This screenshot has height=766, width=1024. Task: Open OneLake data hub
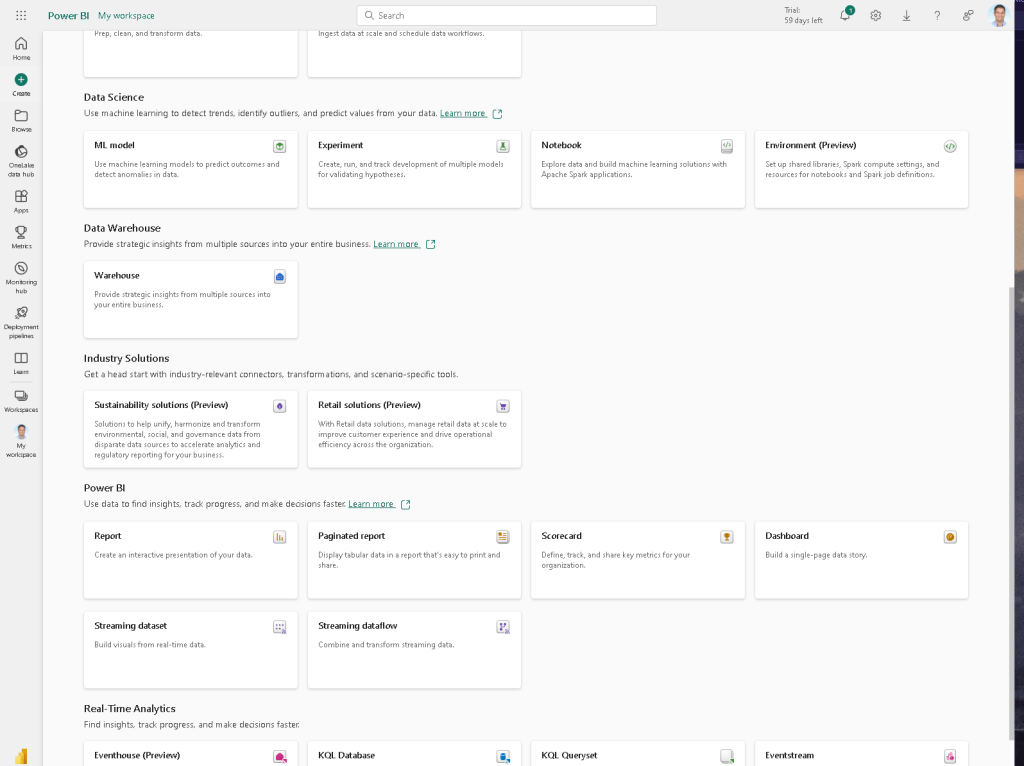(21, 161)
